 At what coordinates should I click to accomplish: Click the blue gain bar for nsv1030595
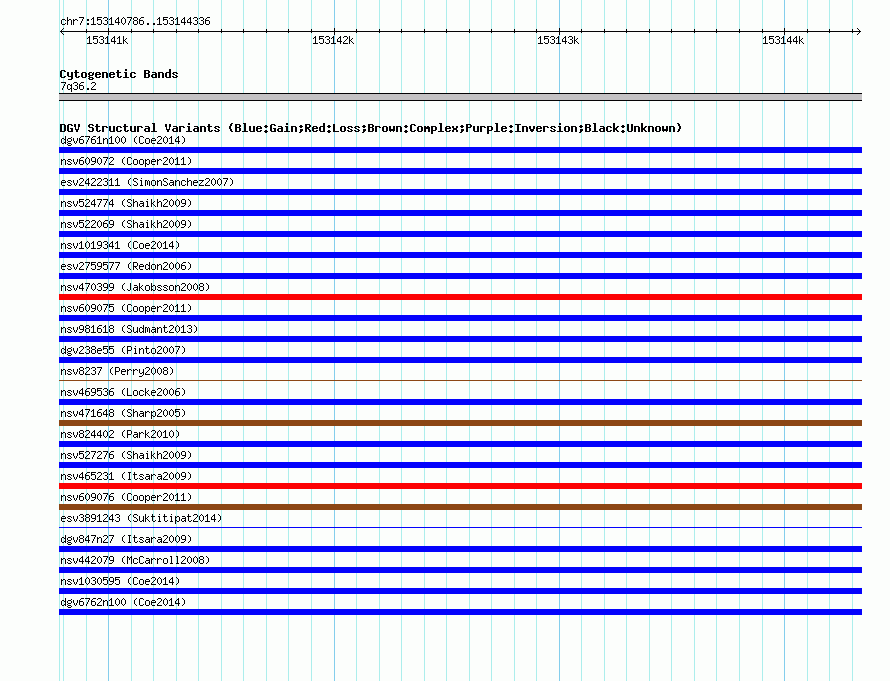[x=460, y=591]
